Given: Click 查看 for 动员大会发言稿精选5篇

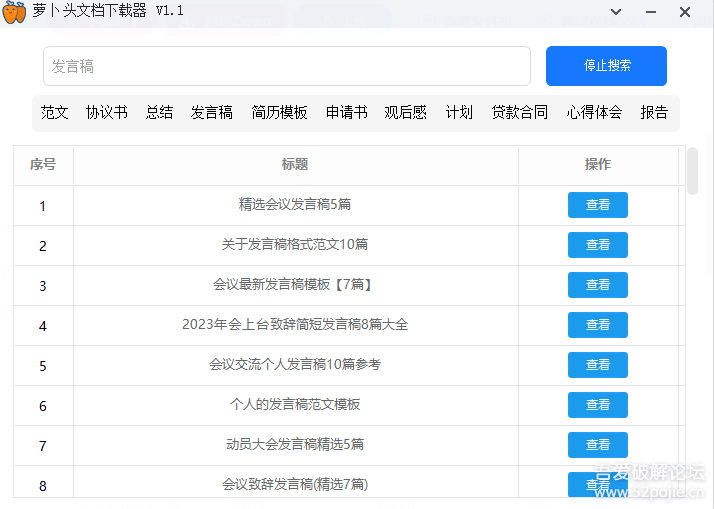Looking at the screenshot, I should pyautogui.click(x=597, y=445).
